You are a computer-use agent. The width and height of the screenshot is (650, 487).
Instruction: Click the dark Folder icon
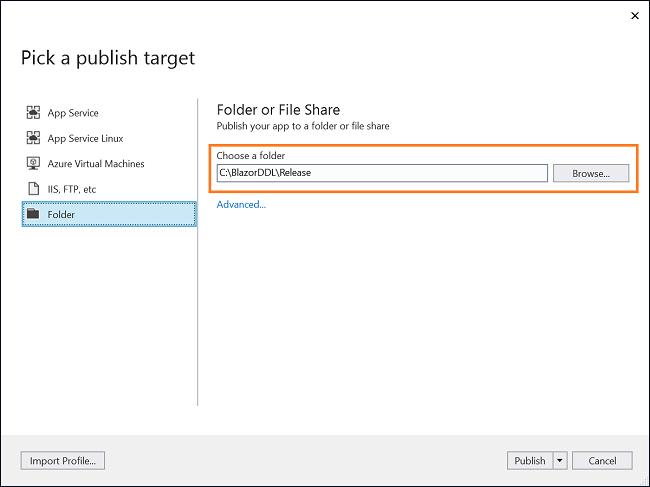pyautogui.click(x=33, y=214)
